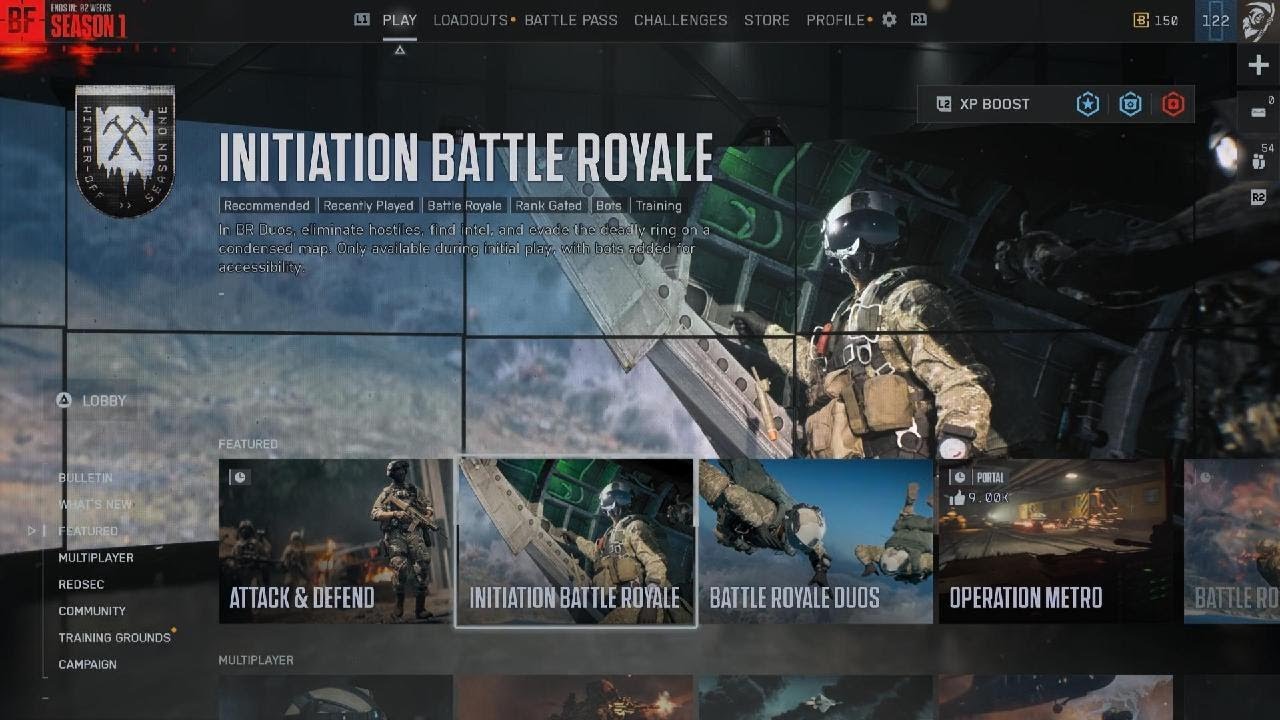Click the plus icon to invite players
This screenshot has height=720, width=1280.
(x=1258, y=66)
